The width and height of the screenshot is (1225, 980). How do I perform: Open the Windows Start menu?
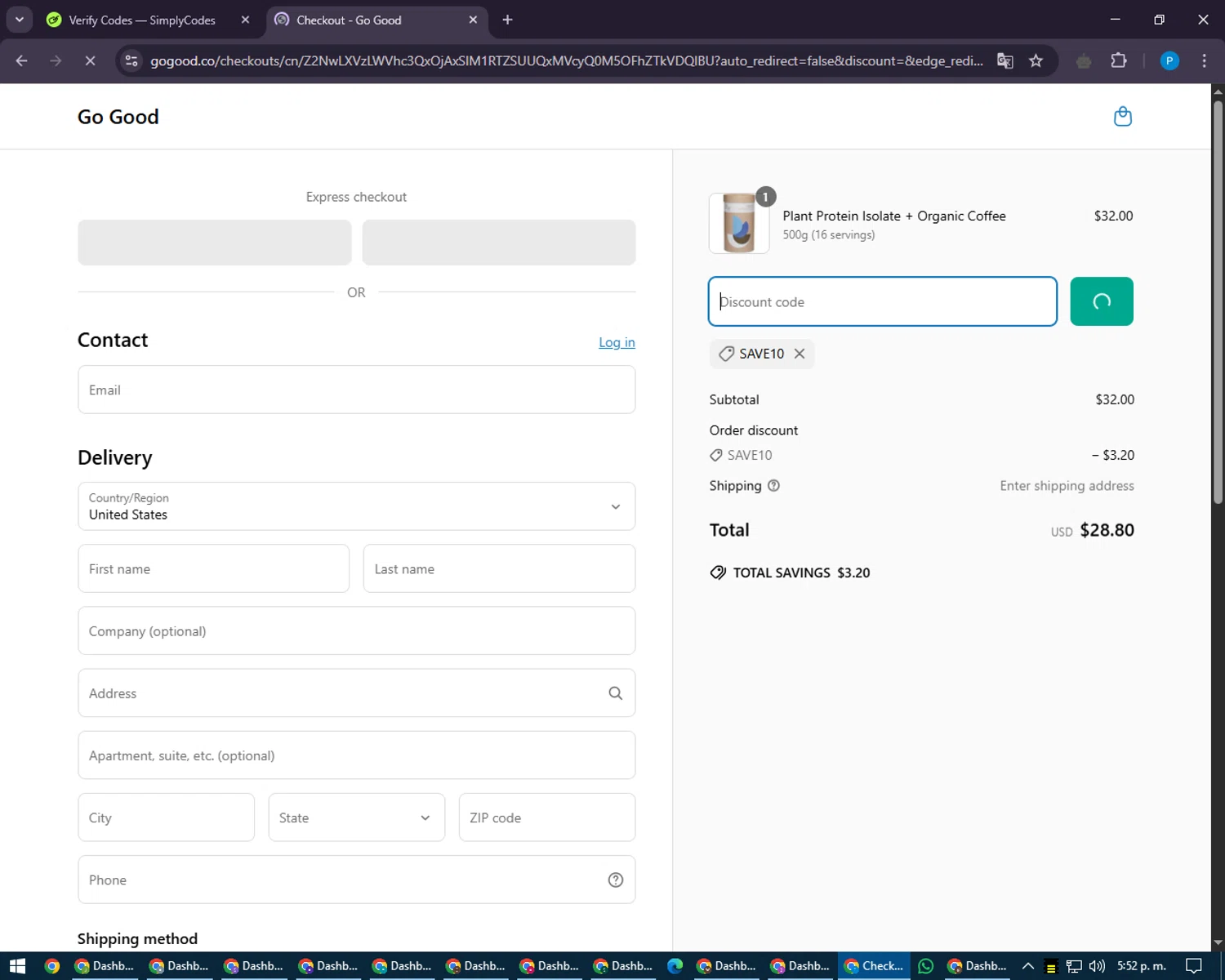(x=17, y=966)
